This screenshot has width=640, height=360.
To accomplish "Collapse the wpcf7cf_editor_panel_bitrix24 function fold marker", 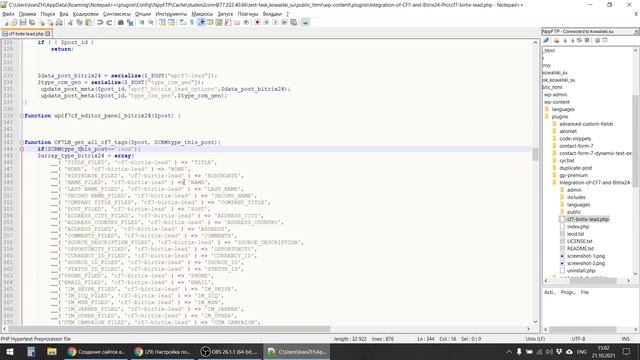I will tap(22, 116).
